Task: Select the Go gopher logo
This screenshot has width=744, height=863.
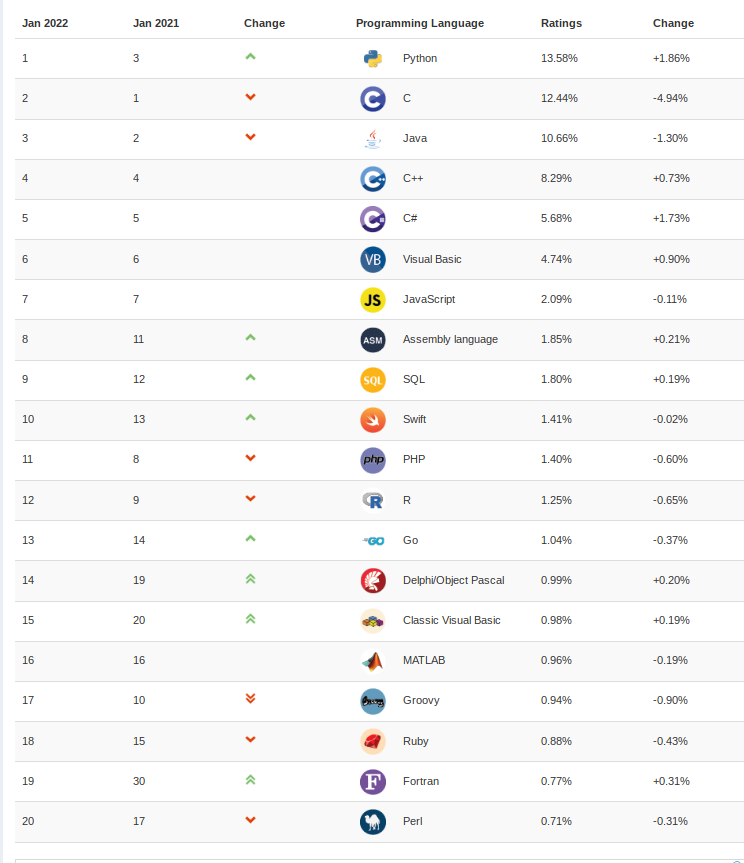Action: (x=373, y=540)
